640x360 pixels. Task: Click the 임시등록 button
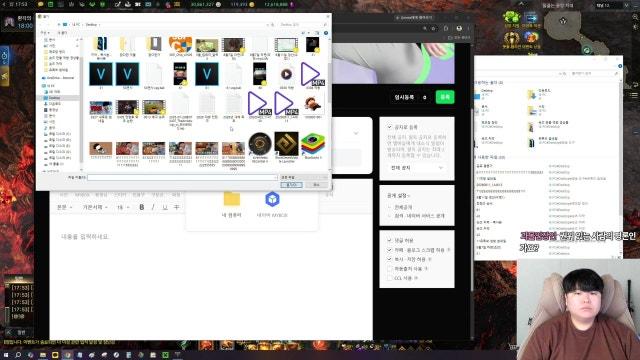point(404,97)
